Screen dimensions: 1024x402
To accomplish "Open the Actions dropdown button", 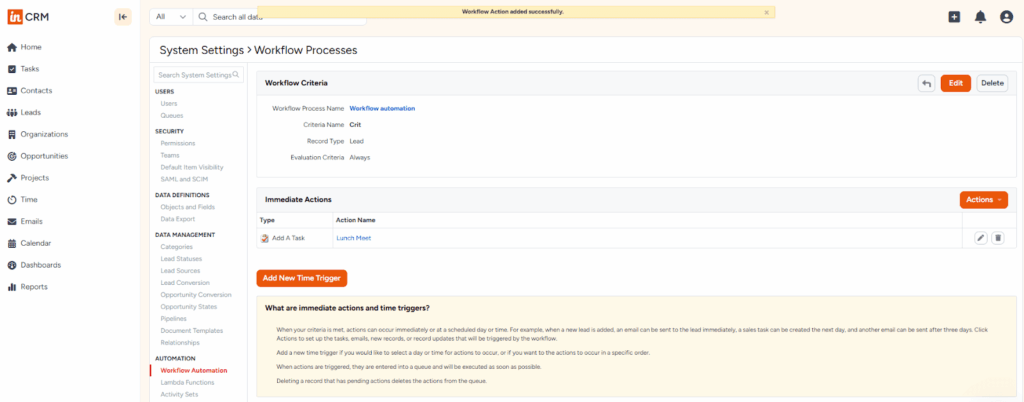I will (x=983, y=200).
